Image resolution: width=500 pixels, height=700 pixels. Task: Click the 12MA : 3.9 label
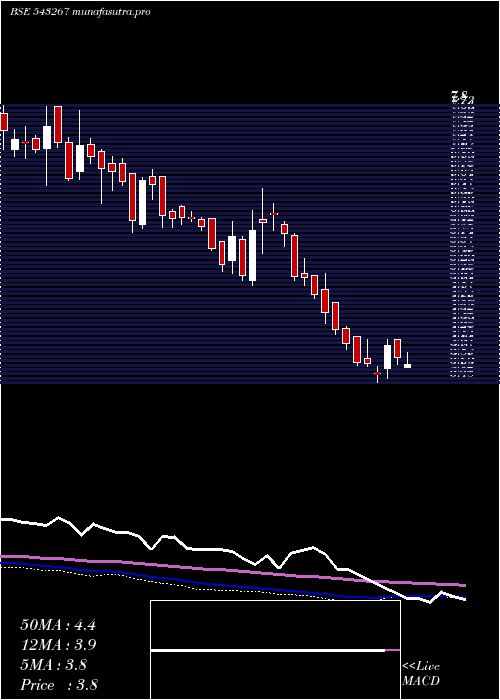pos(58,645)
